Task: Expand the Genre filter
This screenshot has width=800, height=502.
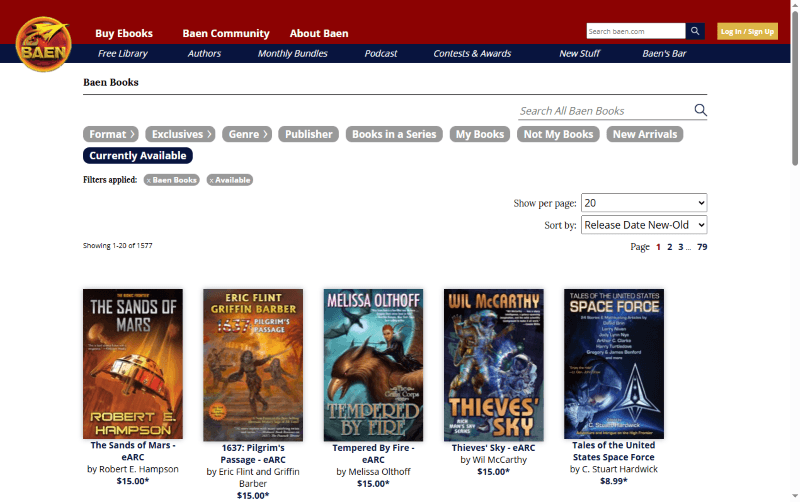Action: tap(247, 134)
